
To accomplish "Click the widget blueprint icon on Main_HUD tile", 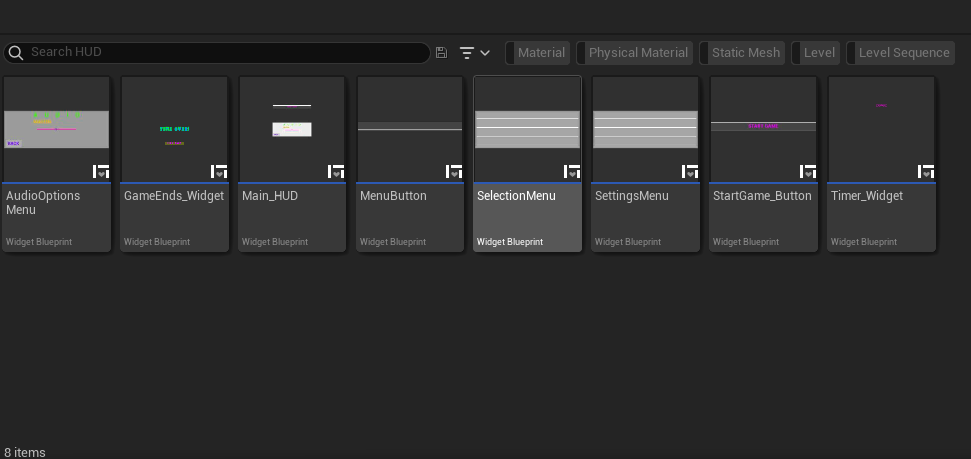I will [337, 171].
